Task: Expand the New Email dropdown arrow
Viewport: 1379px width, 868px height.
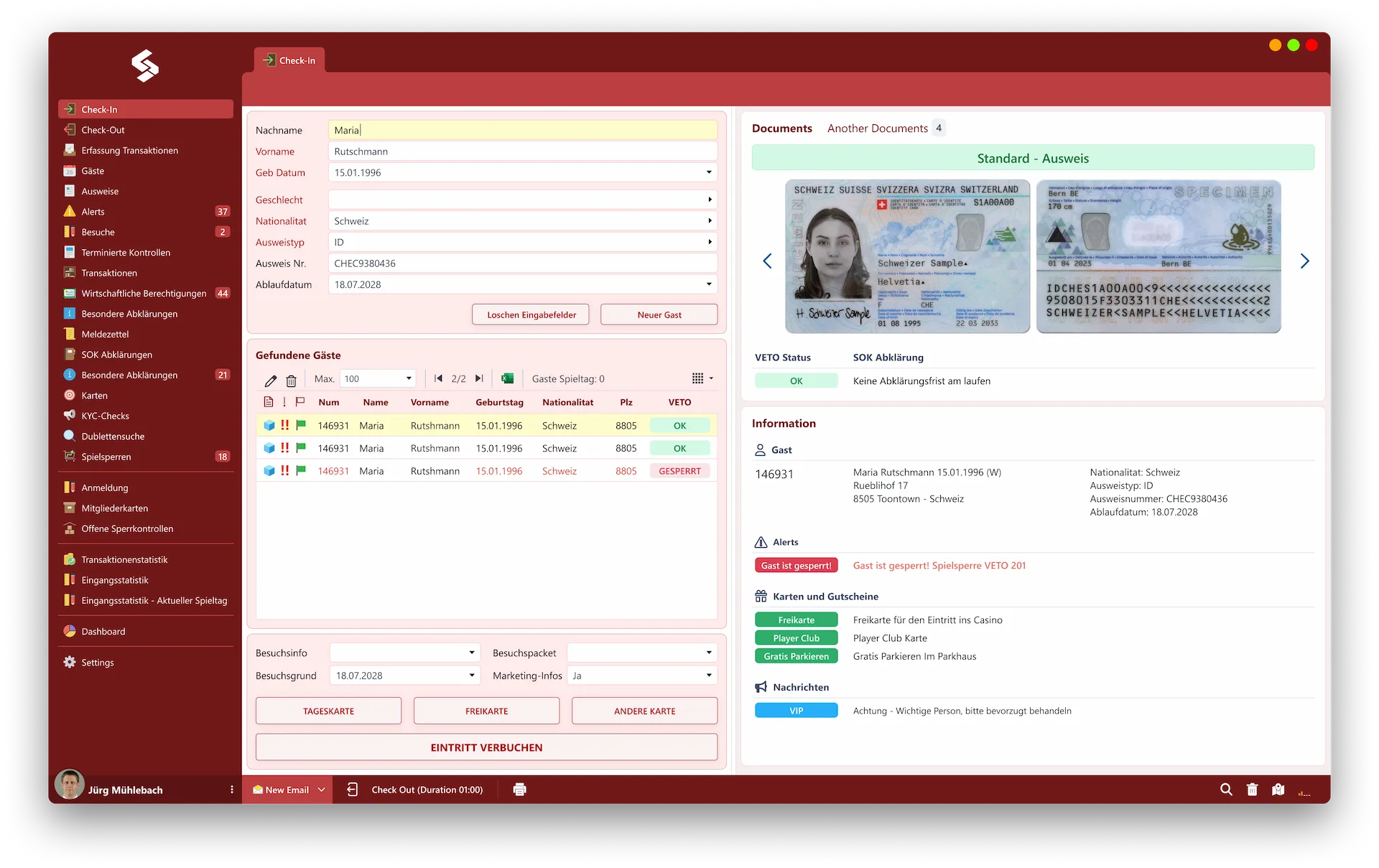Action: 322,790
